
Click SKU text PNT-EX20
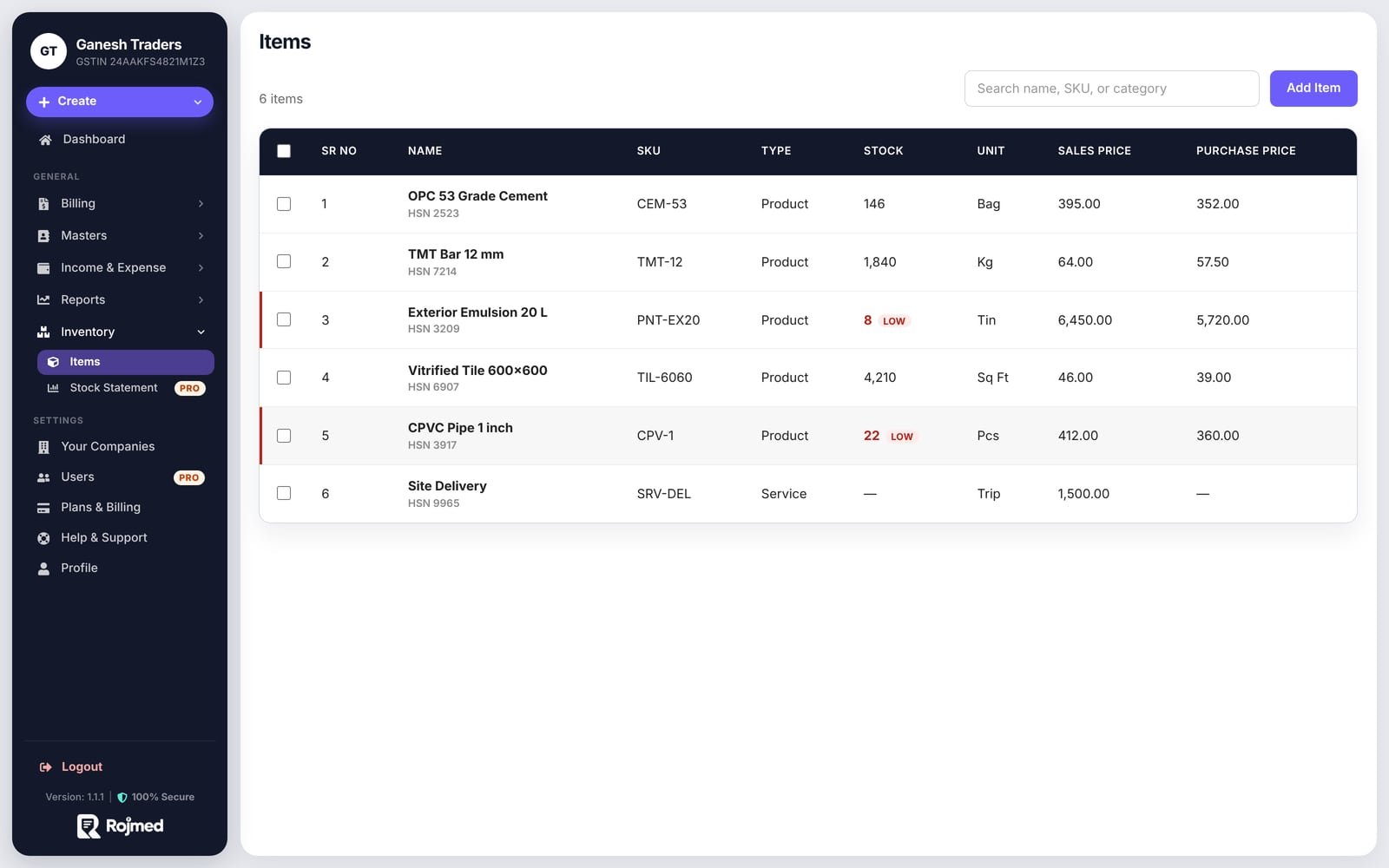[x=668, y=320]
